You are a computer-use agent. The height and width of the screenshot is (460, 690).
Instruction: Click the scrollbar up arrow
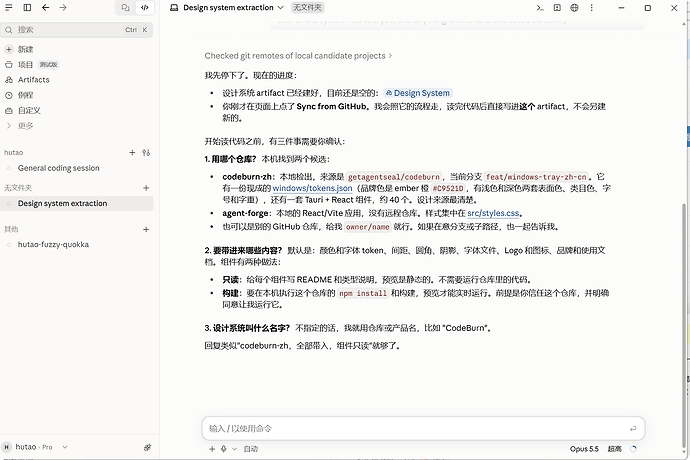683,22
